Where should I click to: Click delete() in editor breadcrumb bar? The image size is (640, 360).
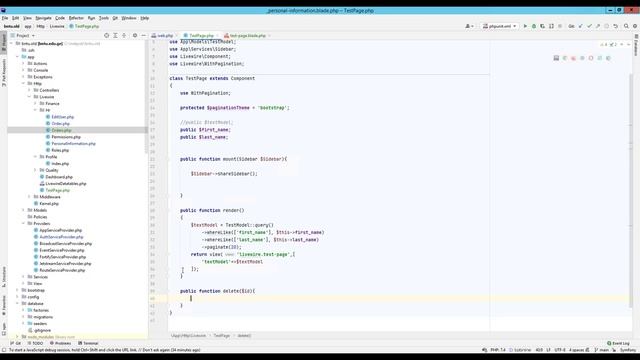244,336
